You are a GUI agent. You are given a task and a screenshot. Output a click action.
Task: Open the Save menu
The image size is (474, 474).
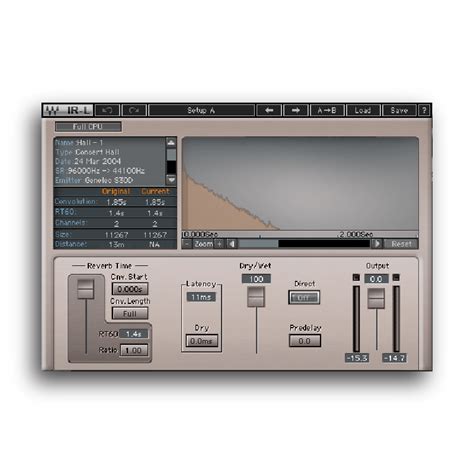click(399, 110)
